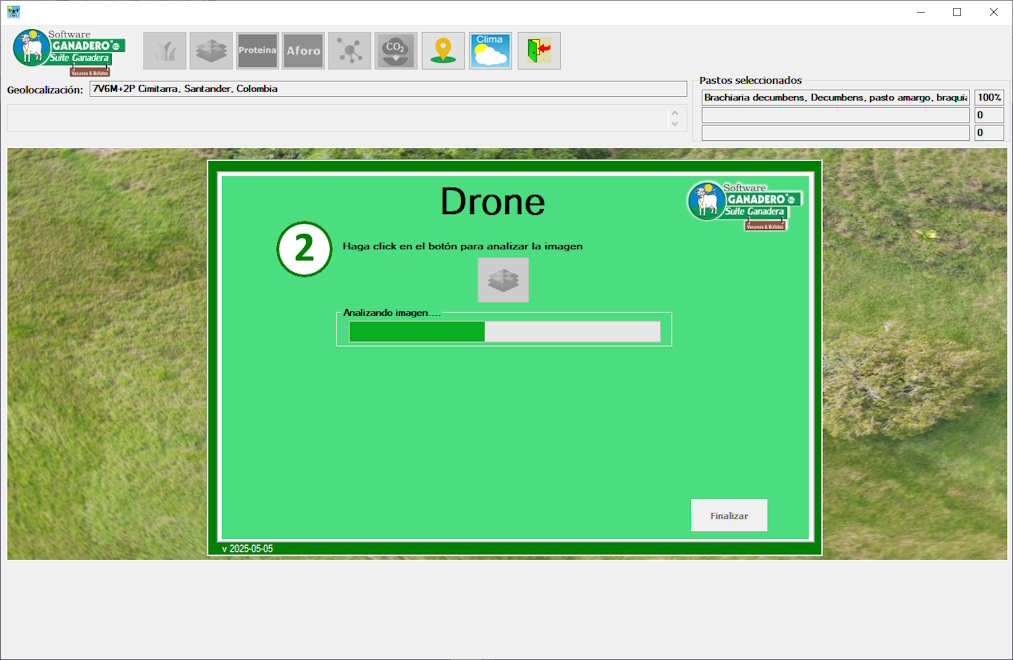Click the exit door icon
The image size is (1013, 660).
pos(539,51)
